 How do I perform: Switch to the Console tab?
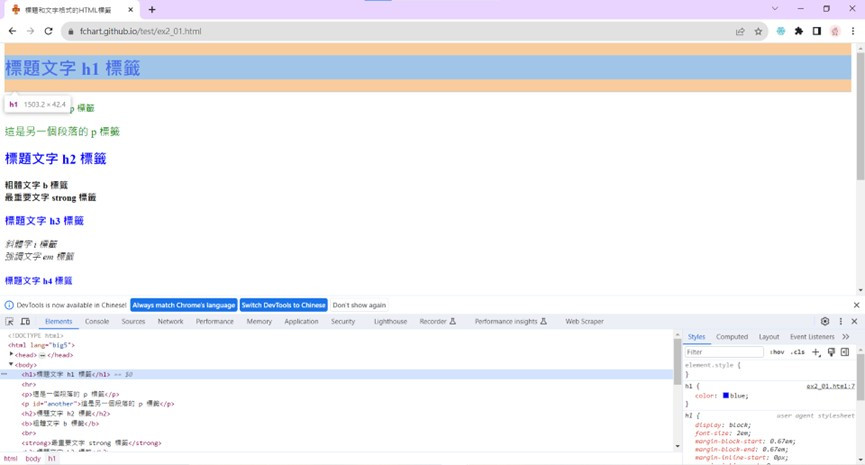coord(97,322)
